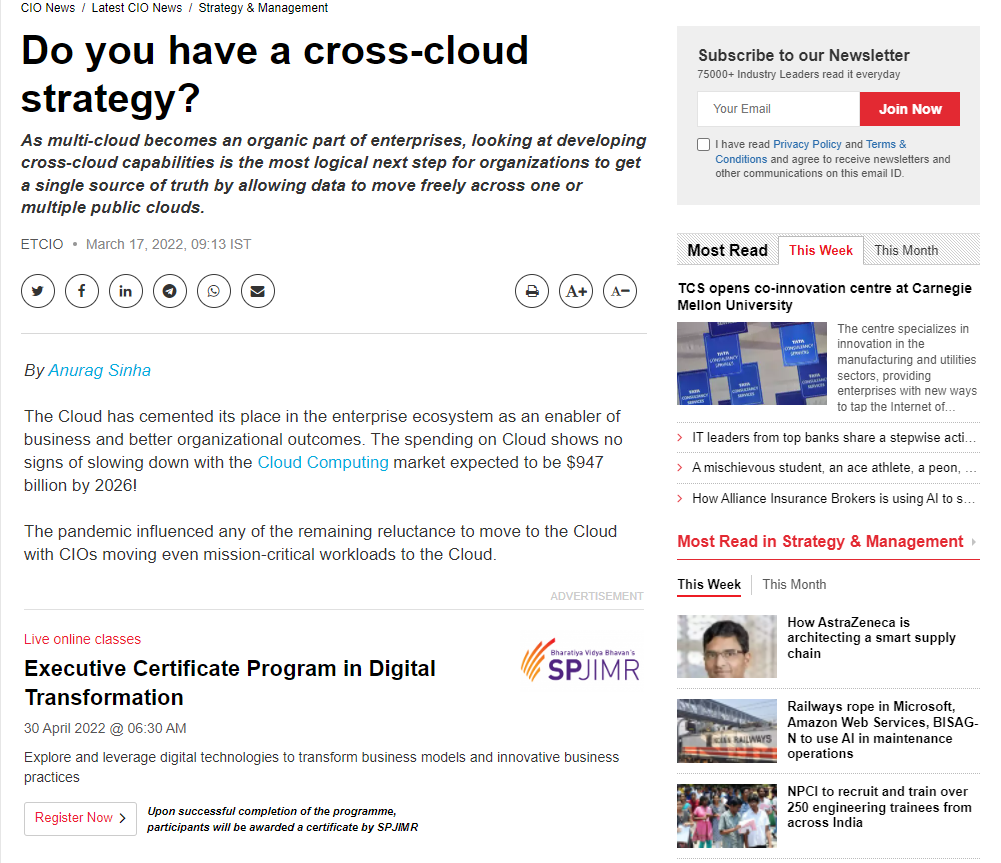Click the Register Now button for the SPJIMR program
The image size is (1001, 863).
point(80,817)
